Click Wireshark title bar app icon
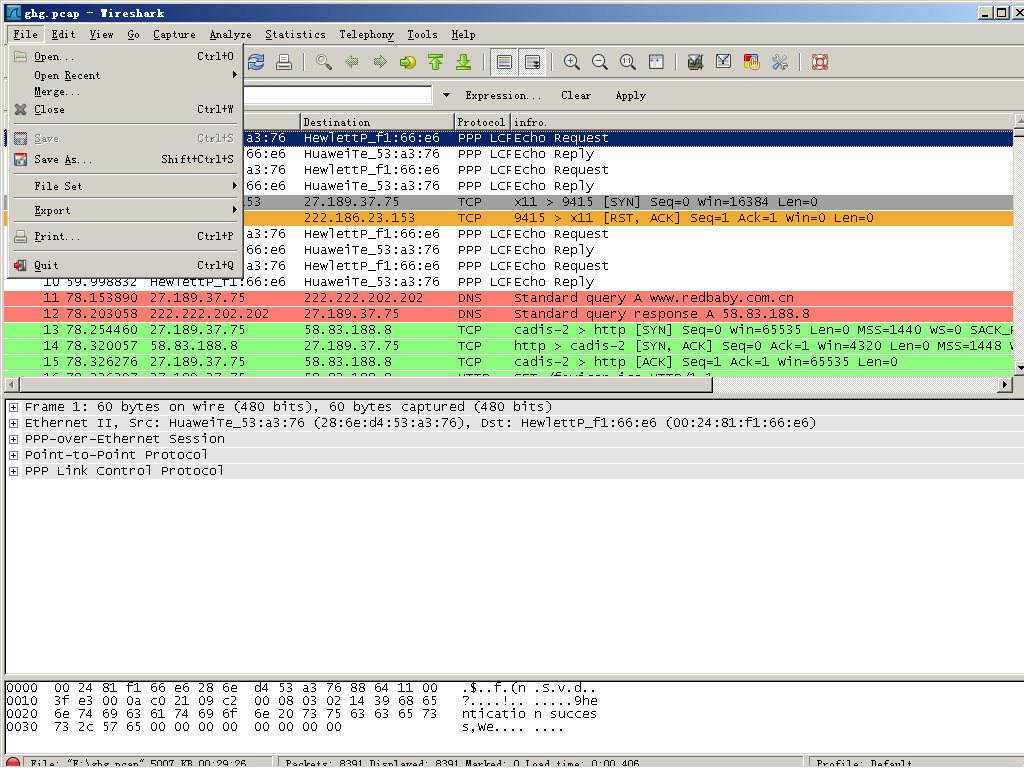 click(x=13, y=12)
